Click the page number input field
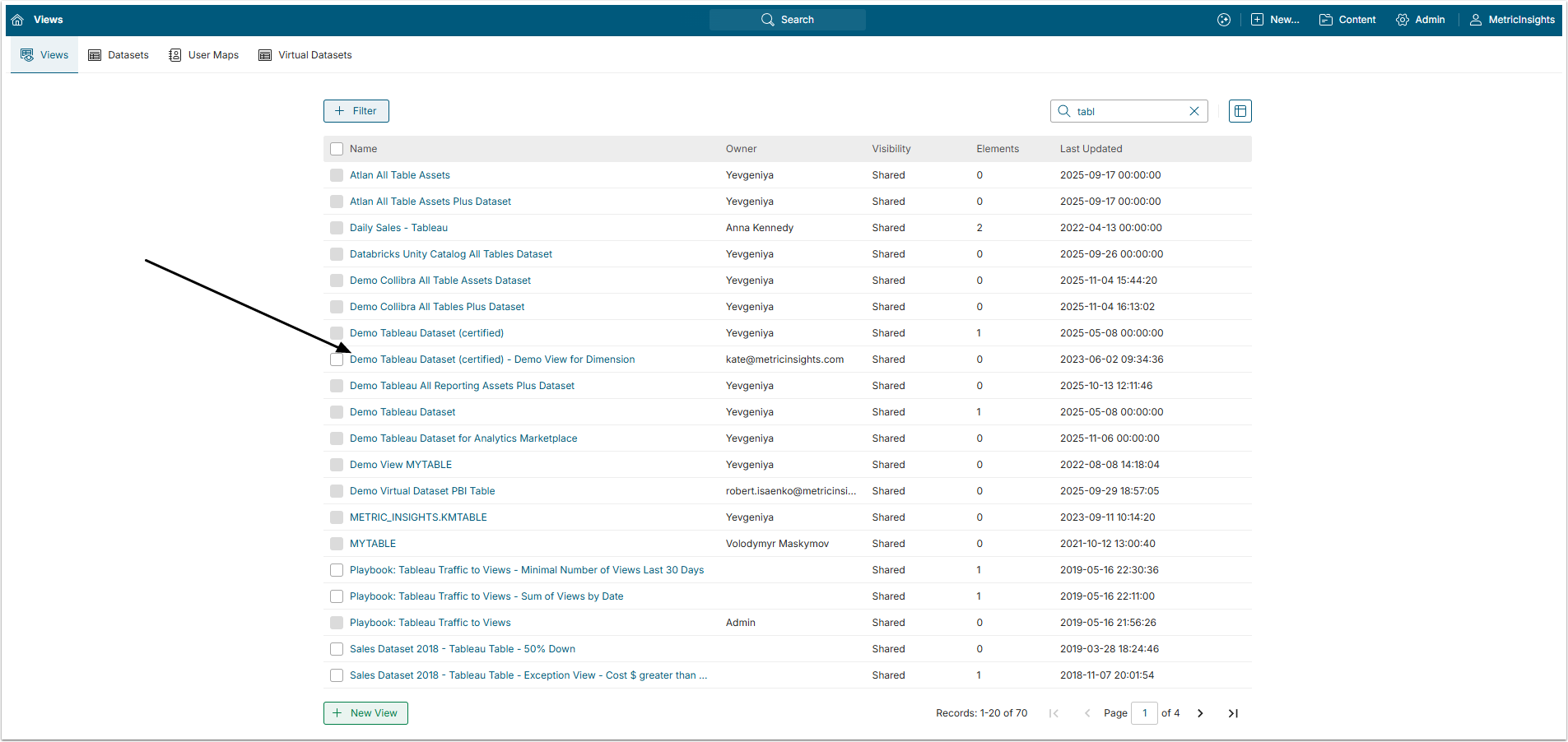The width and height of the screenshot is (1568, 742). 1144,713
